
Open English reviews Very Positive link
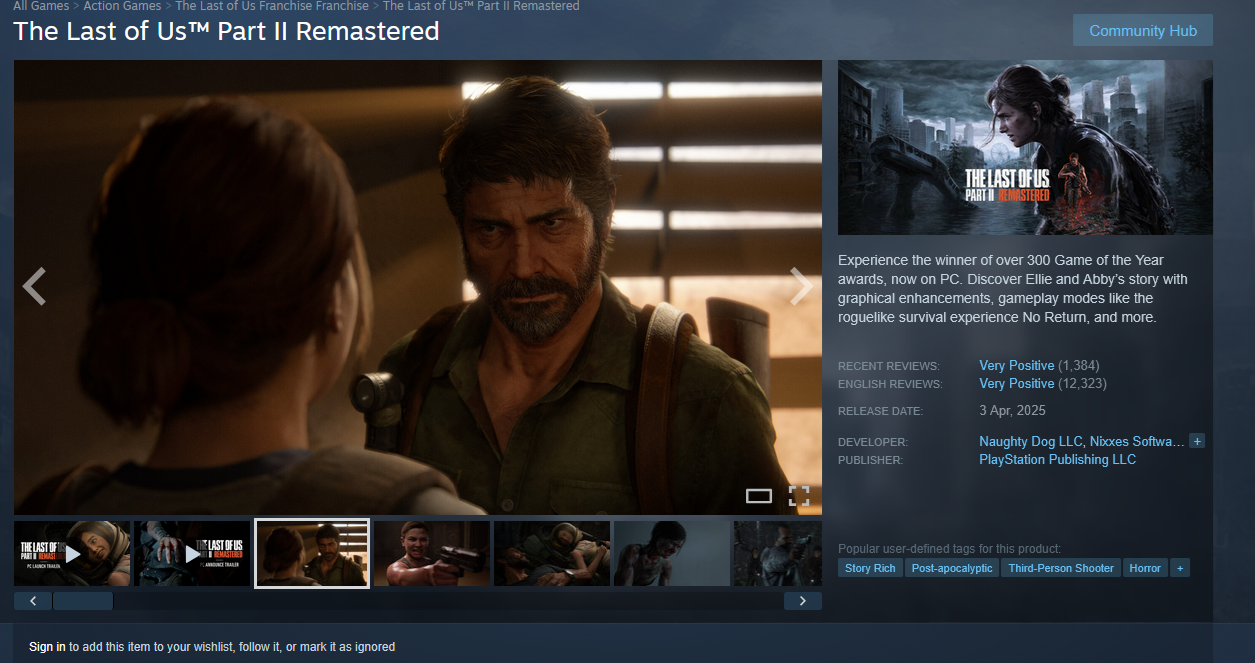1017,384
